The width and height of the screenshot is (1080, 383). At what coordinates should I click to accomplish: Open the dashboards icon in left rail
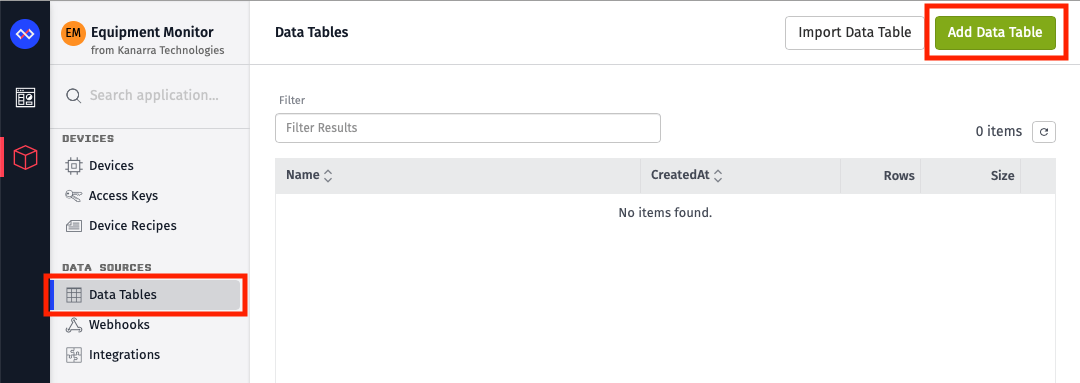click(25, 98)
